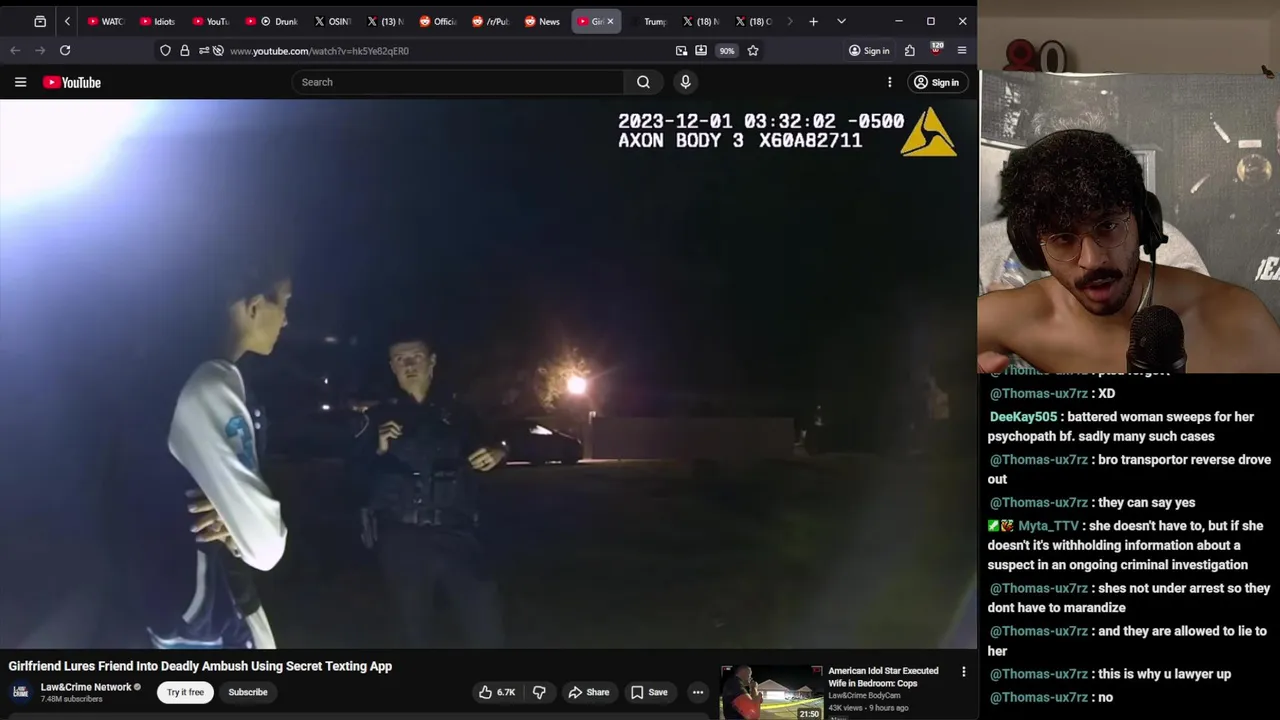Click the Try it free button
Viewport: 1280px width, 720px height.
(x=185, y=692)
